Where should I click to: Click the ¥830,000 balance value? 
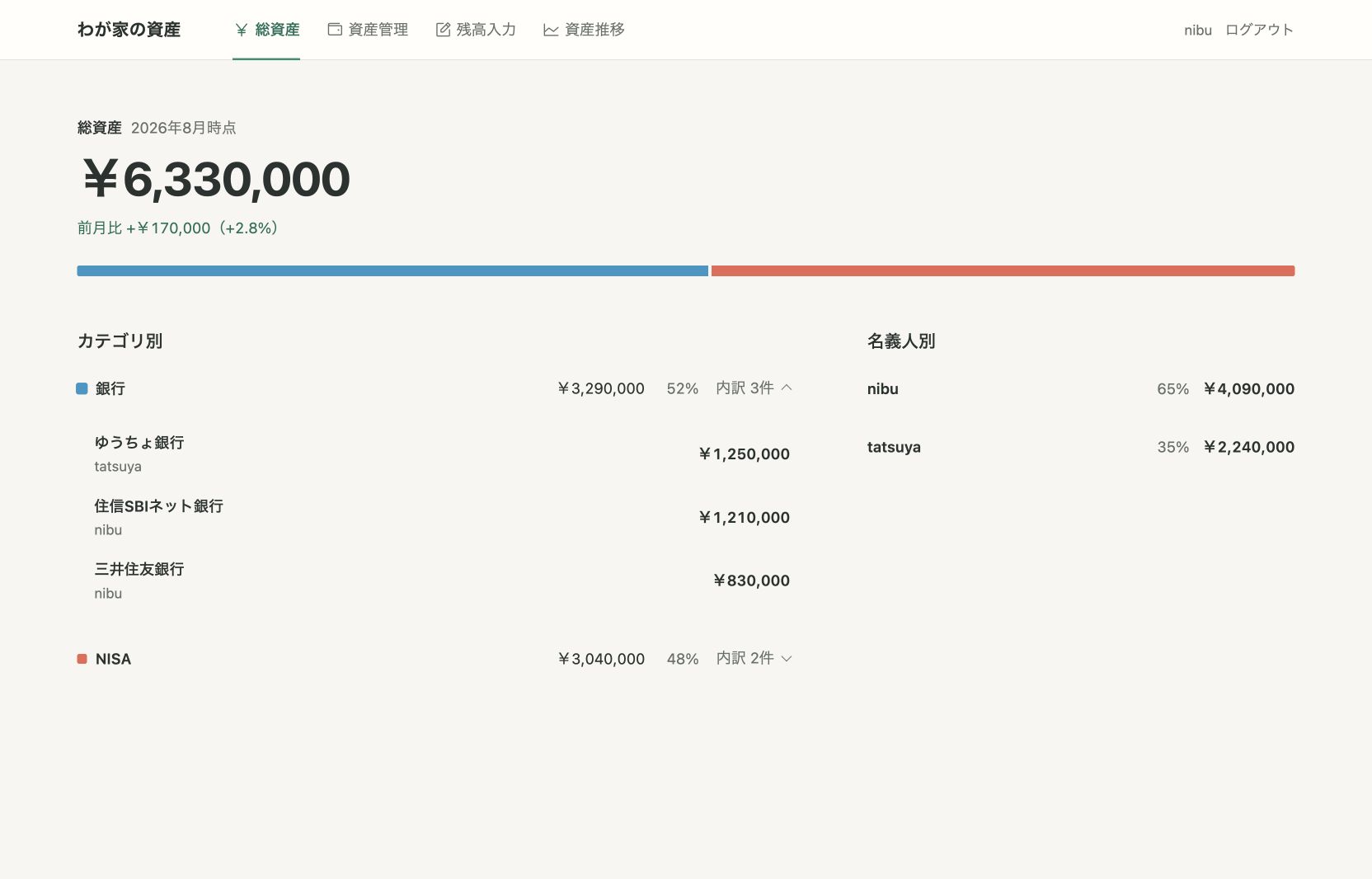pyautogui.click(x=751, y=581)
